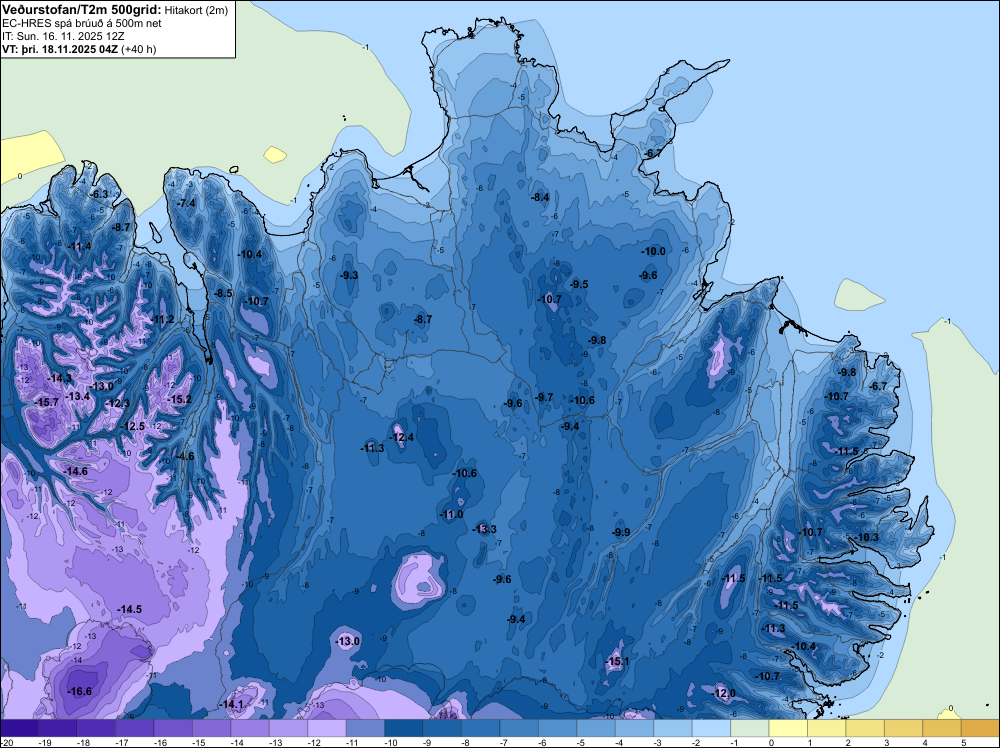
Task: Click the pale green legend swatch between -1 and 0
Action: [x=750, y=728]
